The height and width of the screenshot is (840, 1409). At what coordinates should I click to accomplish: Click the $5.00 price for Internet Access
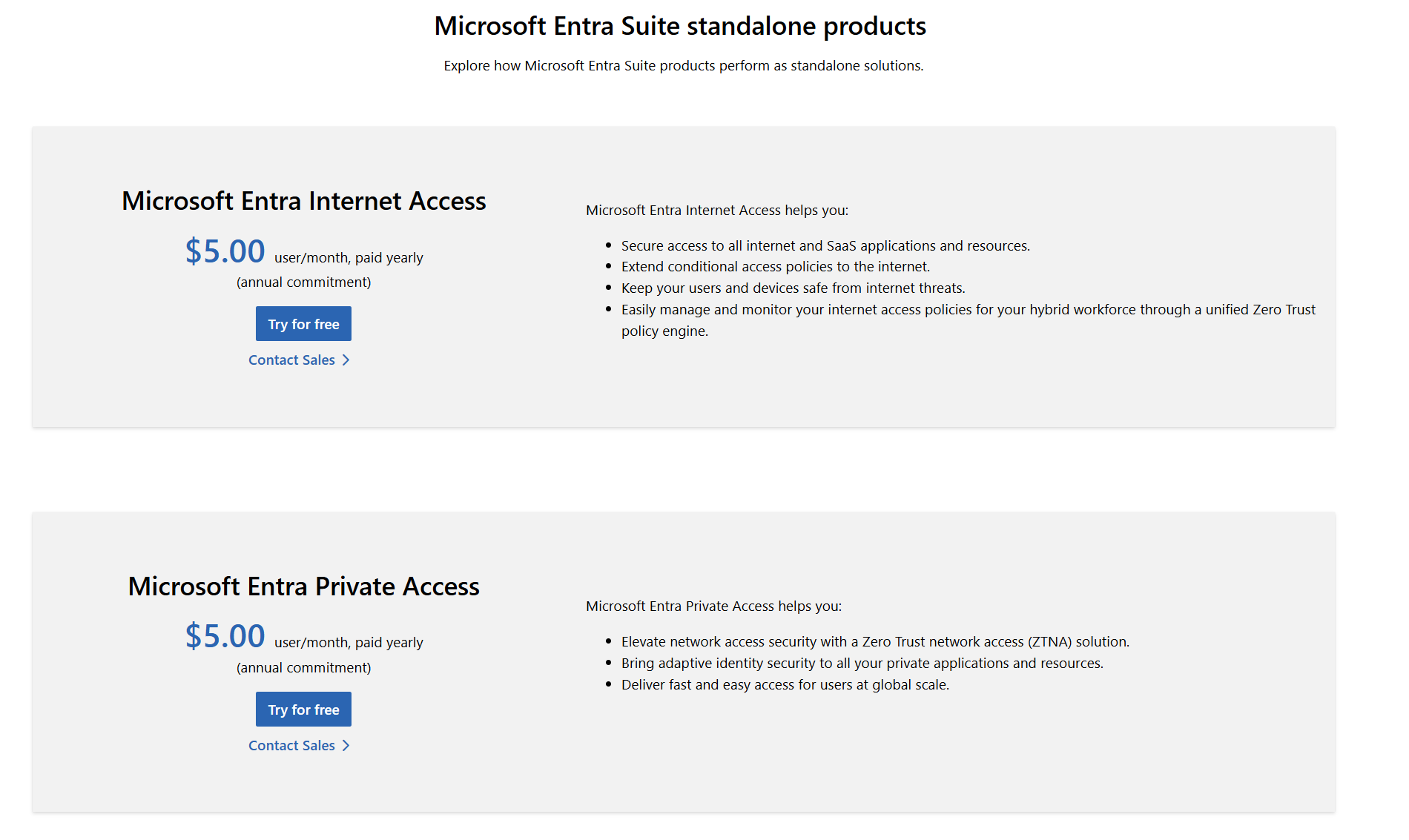225,251
